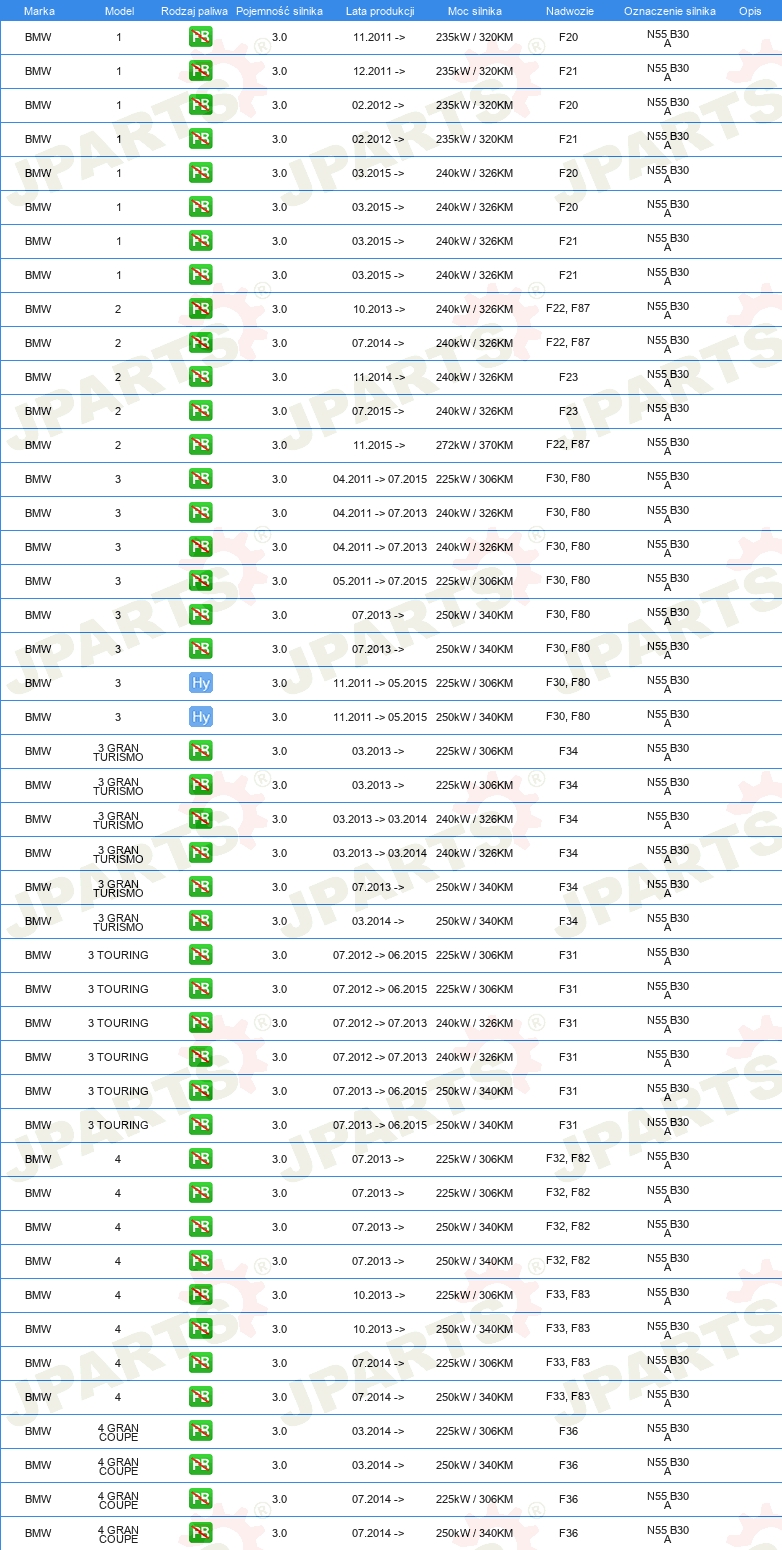Click 250kW / 340KM in the hybrid row
The height and width of the screenshot is (1550, 782).
(x=475, y=717)
